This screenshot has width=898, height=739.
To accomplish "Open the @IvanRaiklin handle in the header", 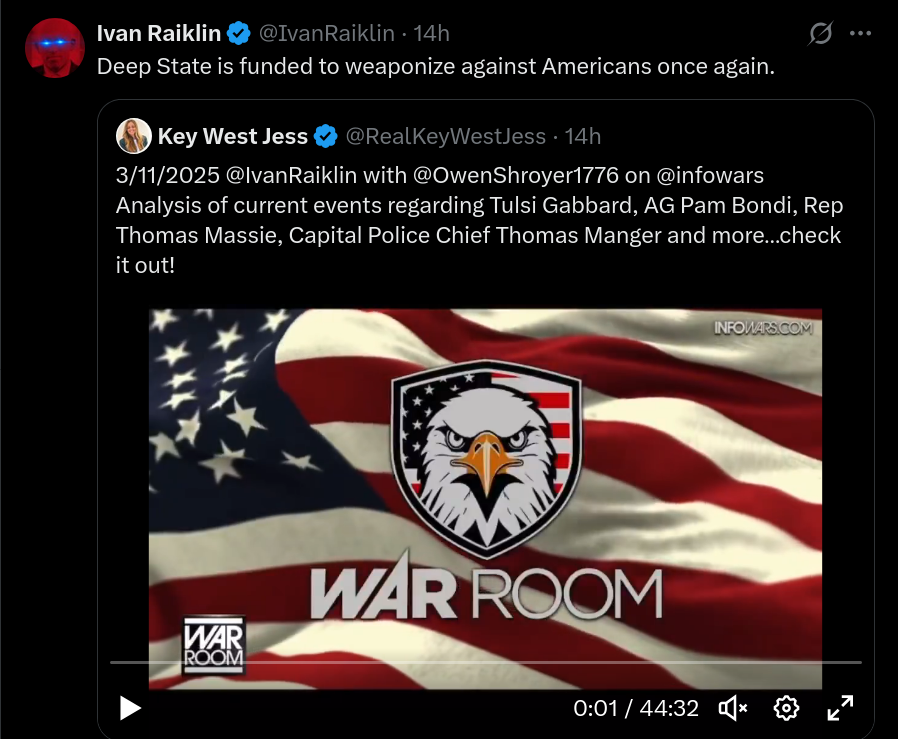I will [326, 33].
